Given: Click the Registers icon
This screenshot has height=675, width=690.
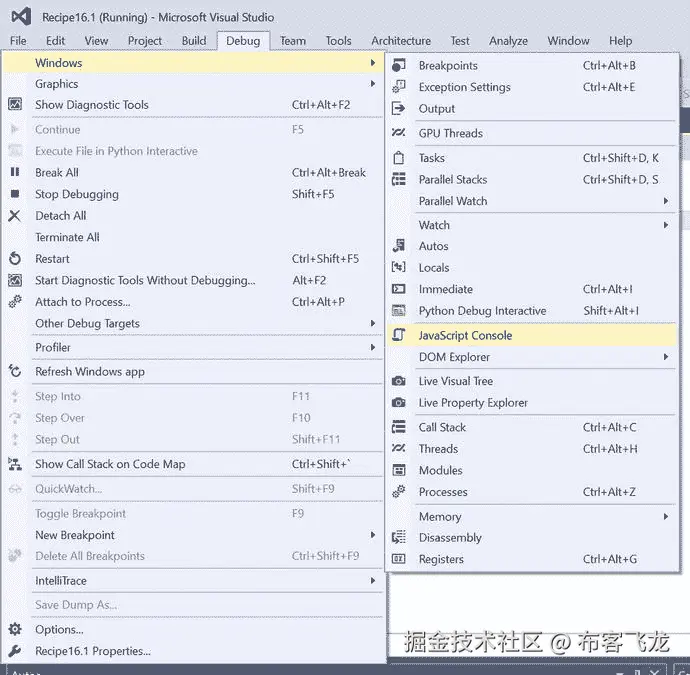Looking at the screenshot, I should [x=399, y=559].
